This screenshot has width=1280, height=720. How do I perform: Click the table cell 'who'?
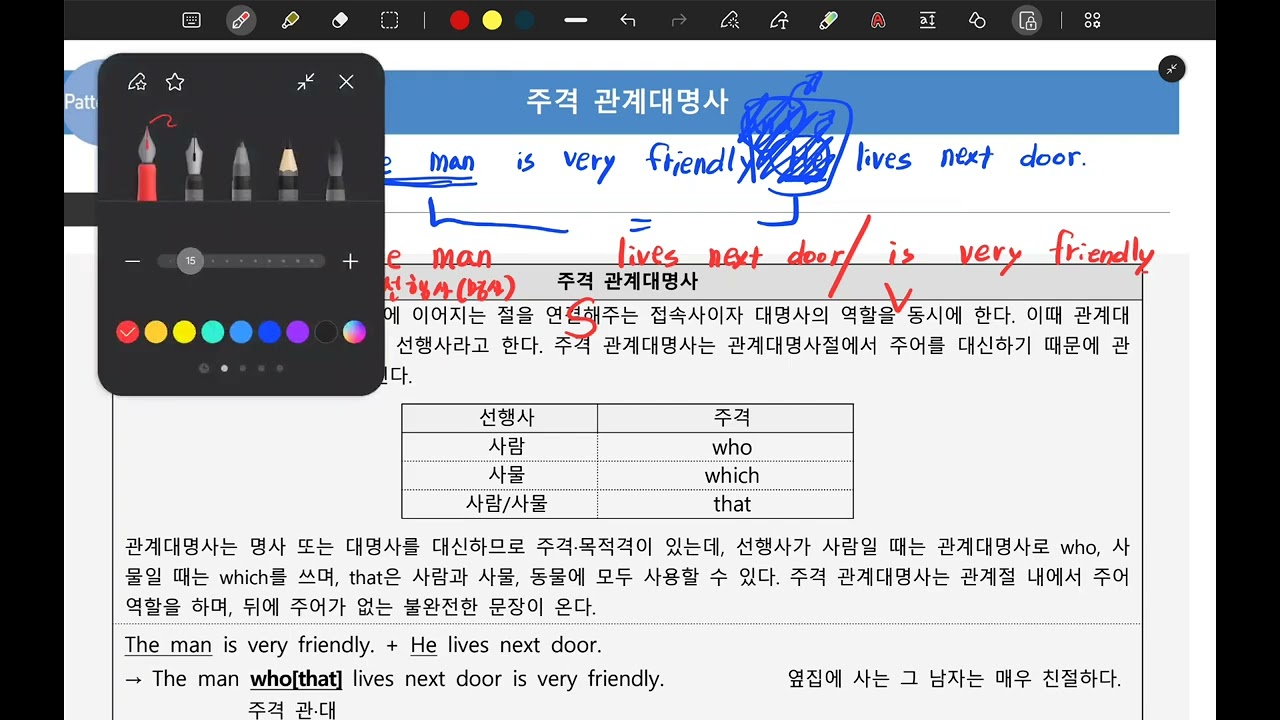pyautogui.click(x=732, y=447)
